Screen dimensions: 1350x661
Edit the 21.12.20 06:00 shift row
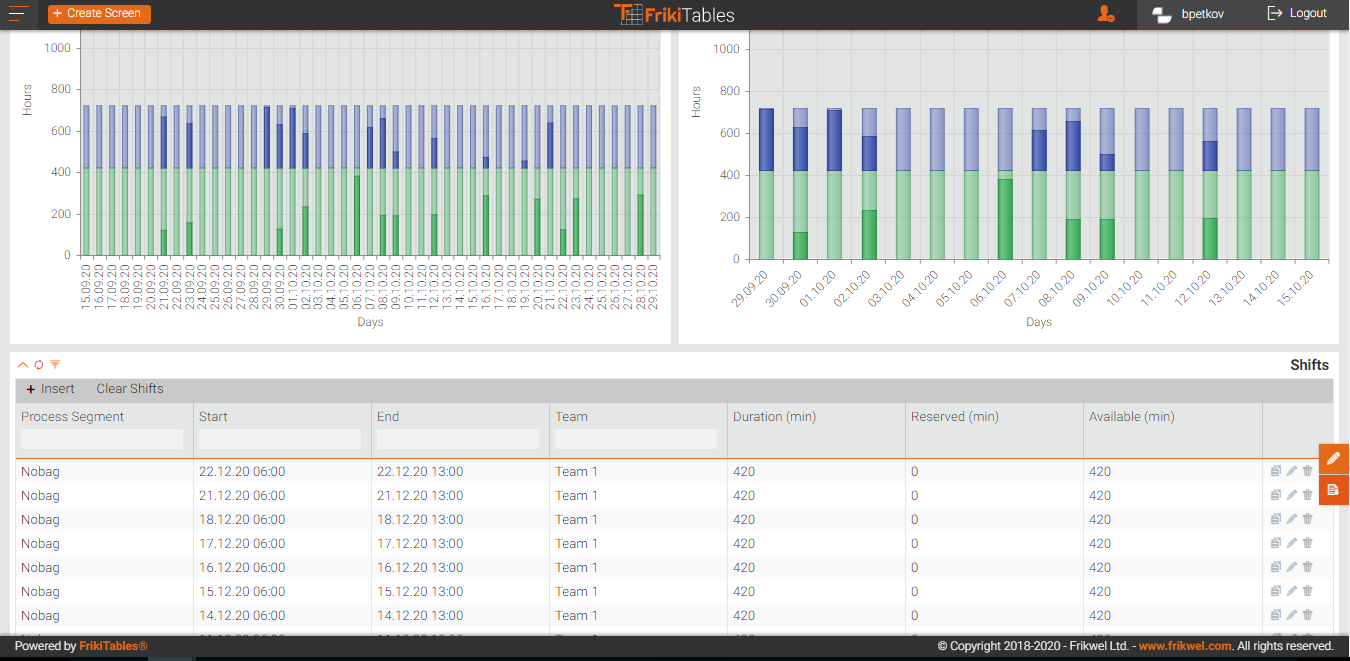[1291, 495]
